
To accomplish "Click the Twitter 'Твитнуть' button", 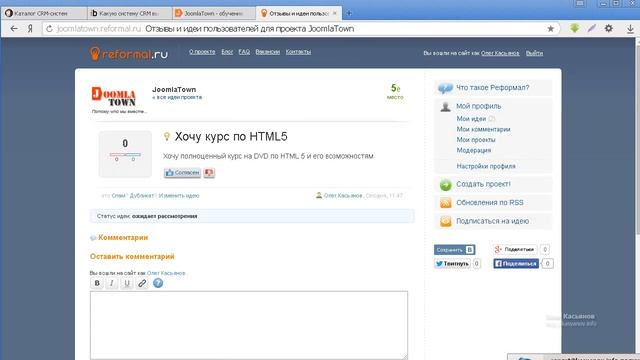I will coord(452,264).
